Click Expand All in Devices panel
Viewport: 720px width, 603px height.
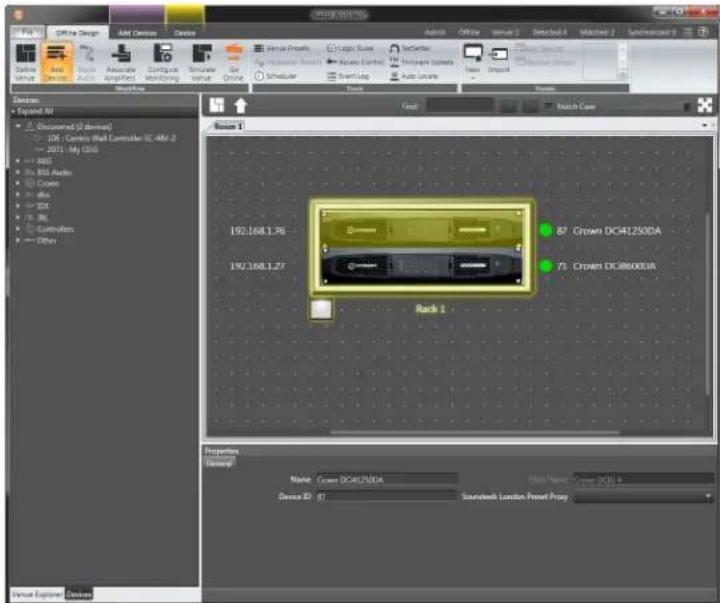coord(34,111)
